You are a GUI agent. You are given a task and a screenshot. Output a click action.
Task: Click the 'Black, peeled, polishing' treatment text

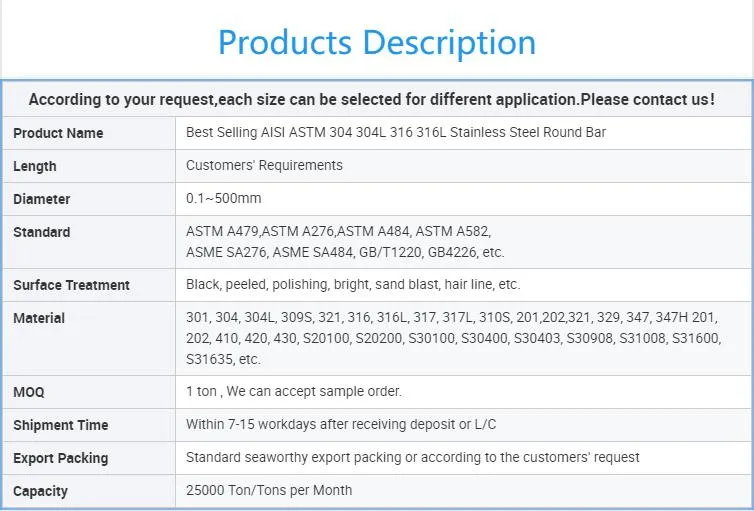pos(353,284)
